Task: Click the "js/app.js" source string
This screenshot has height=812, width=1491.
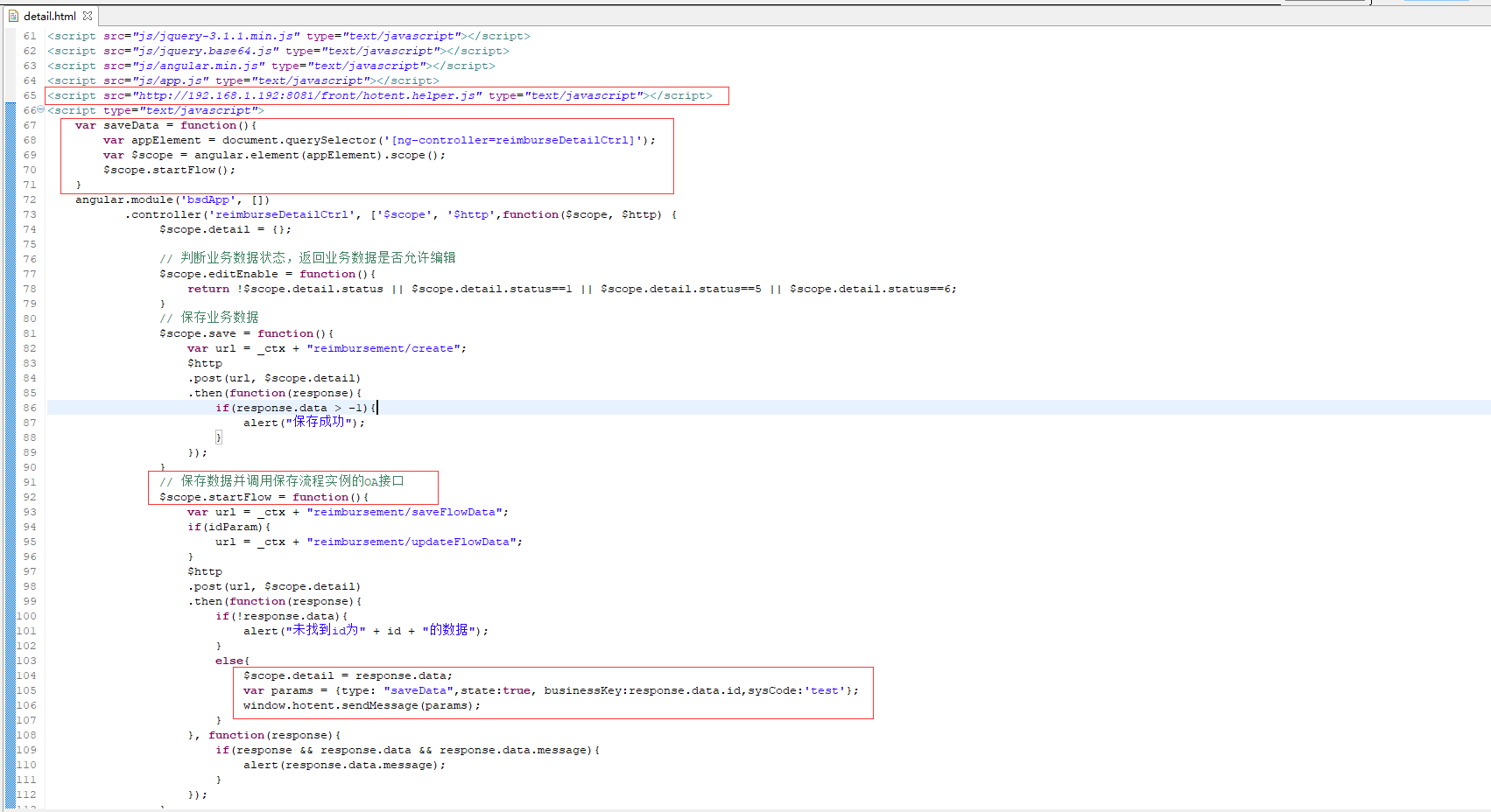Action: coord(170,80)
